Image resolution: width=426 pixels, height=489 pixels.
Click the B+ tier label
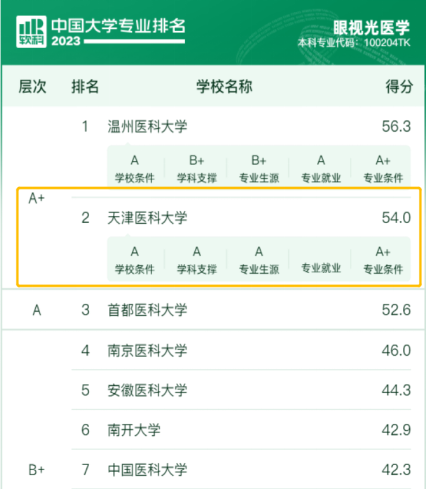coord(36,470)
